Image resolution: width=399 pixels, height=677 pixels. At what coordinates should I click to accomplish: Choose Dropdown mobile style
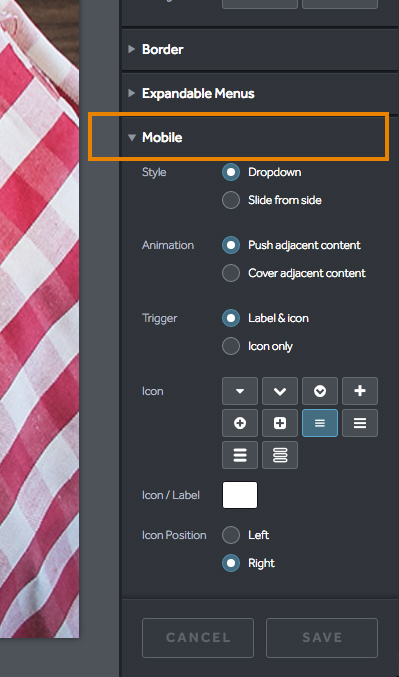pyautogui.click(x=231, y=172)
